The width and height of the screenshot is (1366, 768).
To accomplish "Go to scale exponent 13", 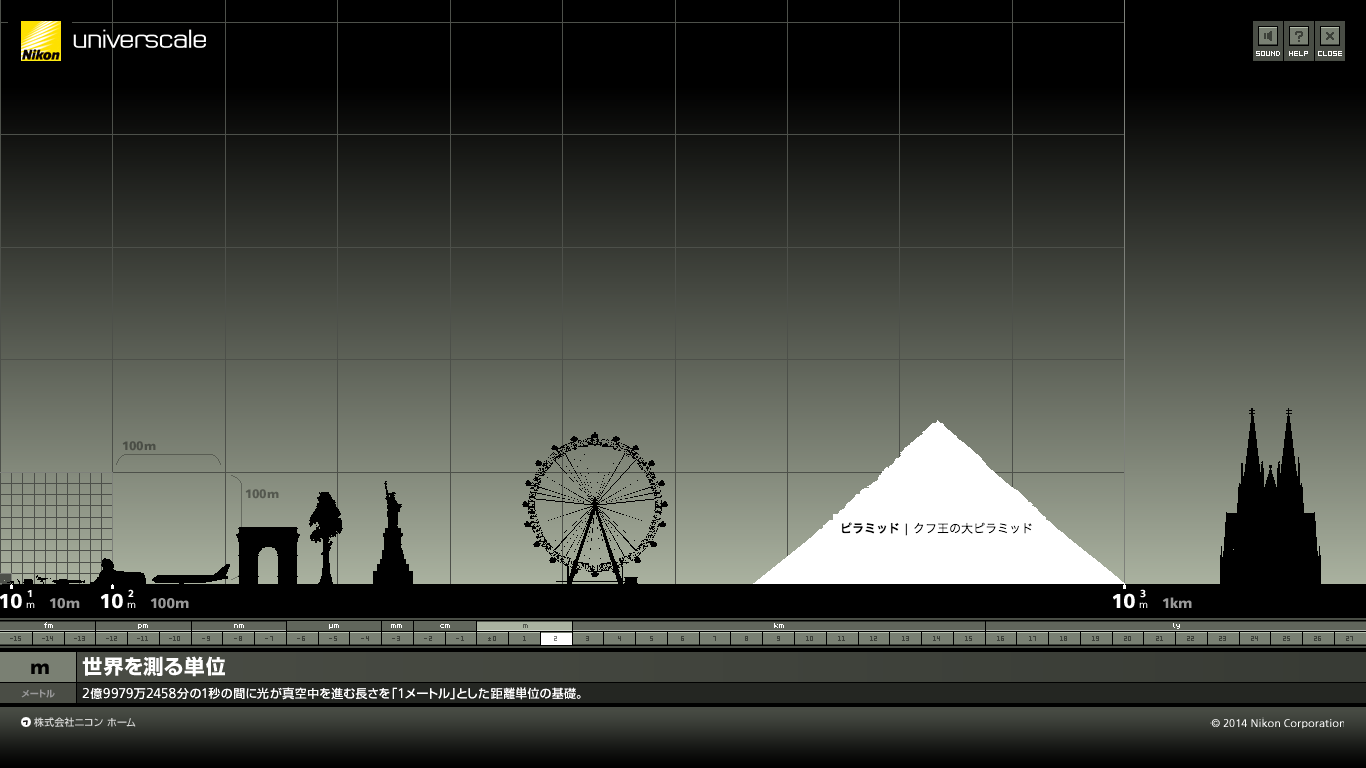I will click(x=905, y=638).
